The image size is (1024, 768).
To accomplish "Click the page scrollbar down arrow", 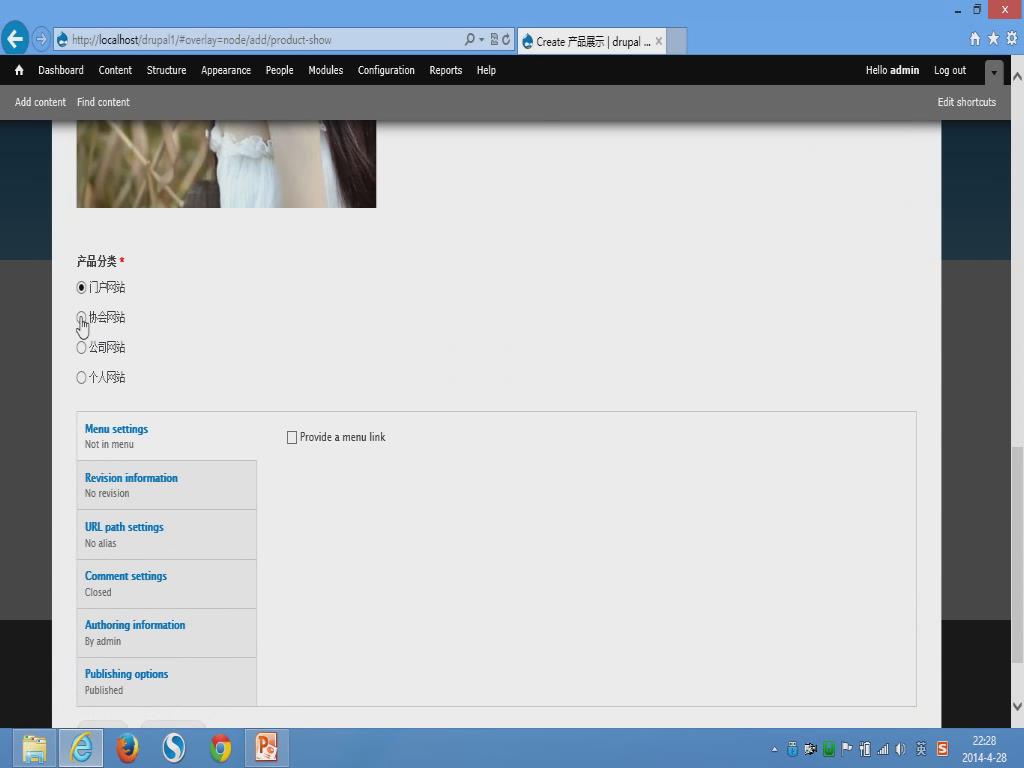I will [1017, 707].
